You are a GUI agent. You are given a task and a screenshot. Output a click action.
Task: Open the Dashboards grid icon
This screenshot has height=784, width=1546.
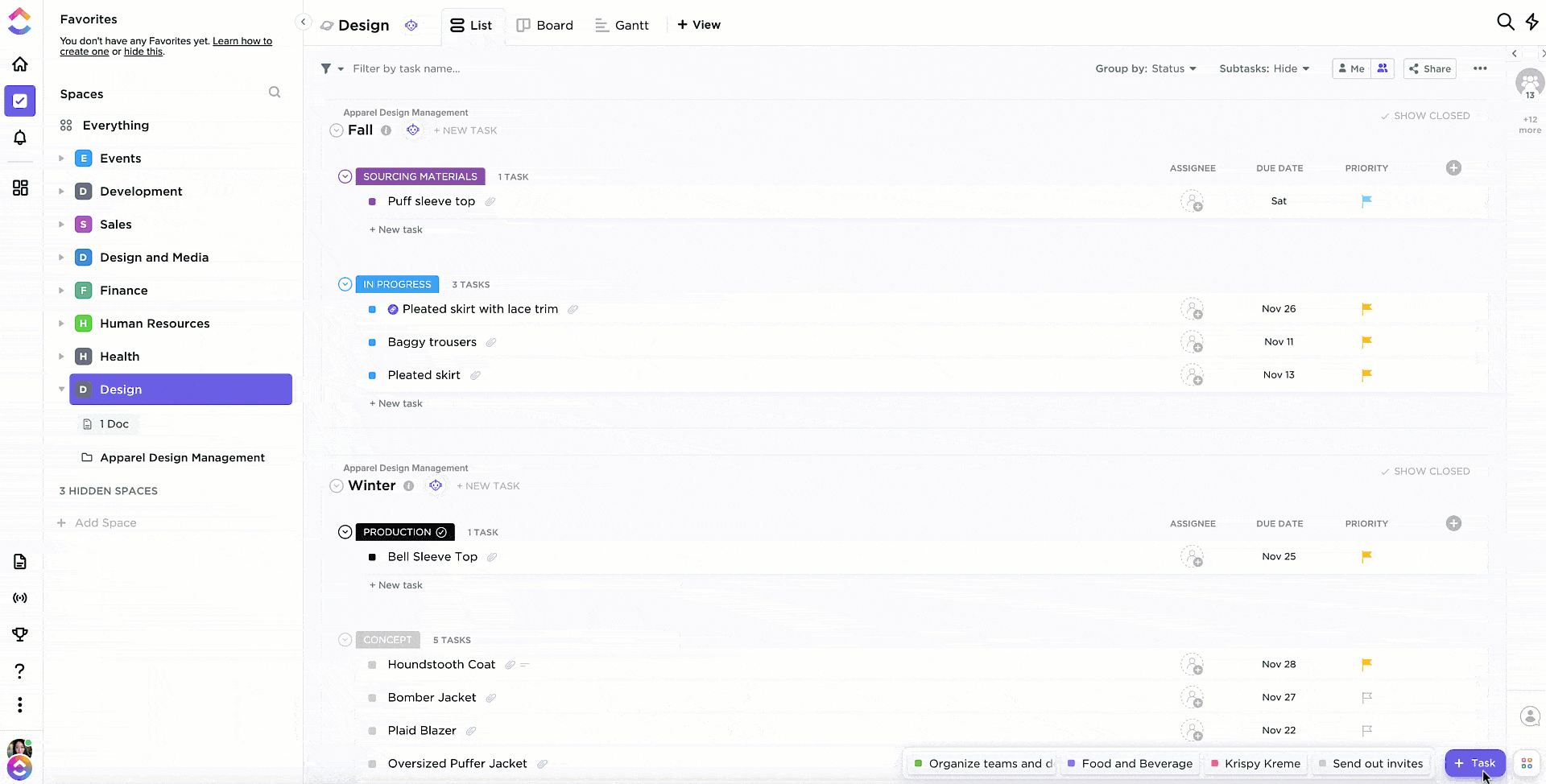click(x=20, y=188)
